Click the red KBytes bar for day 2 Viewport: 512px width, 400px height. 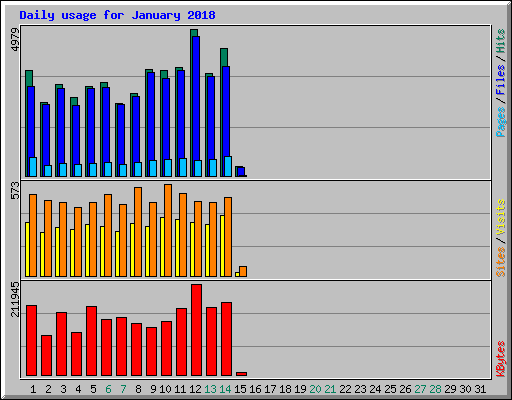click(46, 356)
